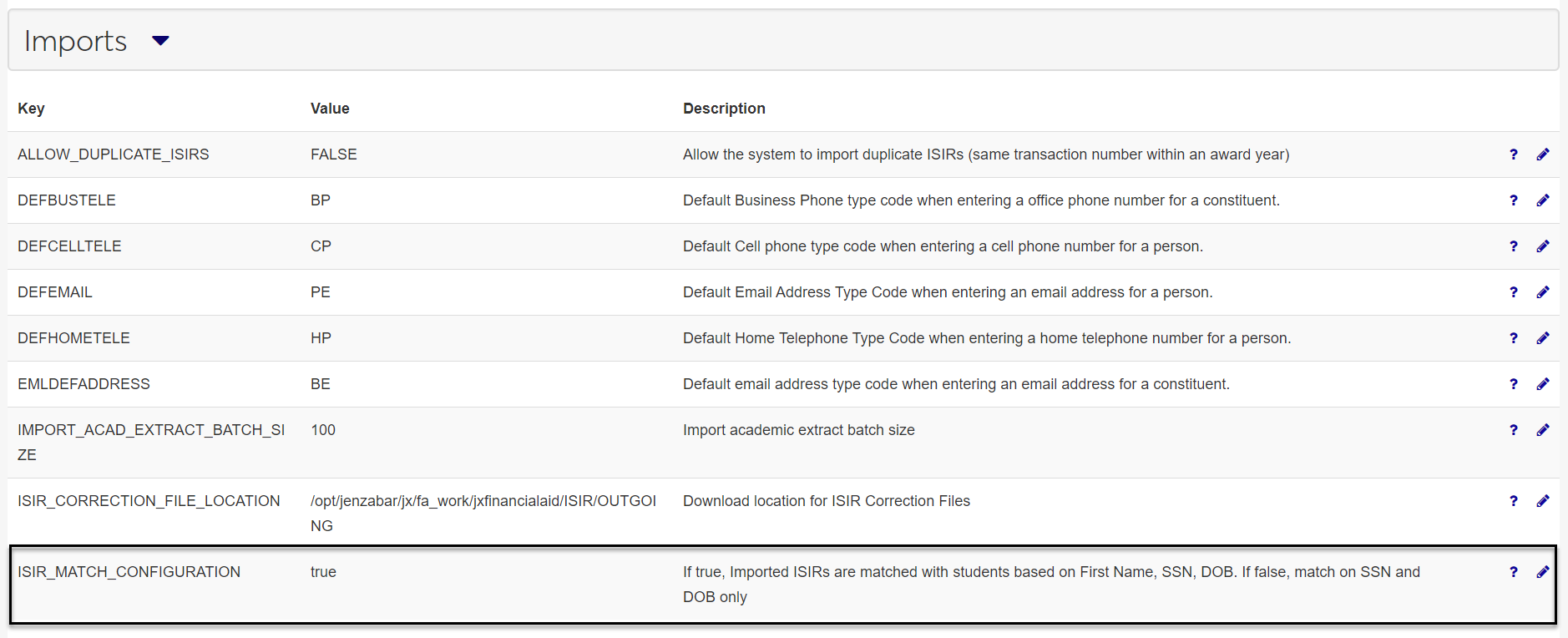Show help for DEFEMAIL setting

(x=1513, y=292)
